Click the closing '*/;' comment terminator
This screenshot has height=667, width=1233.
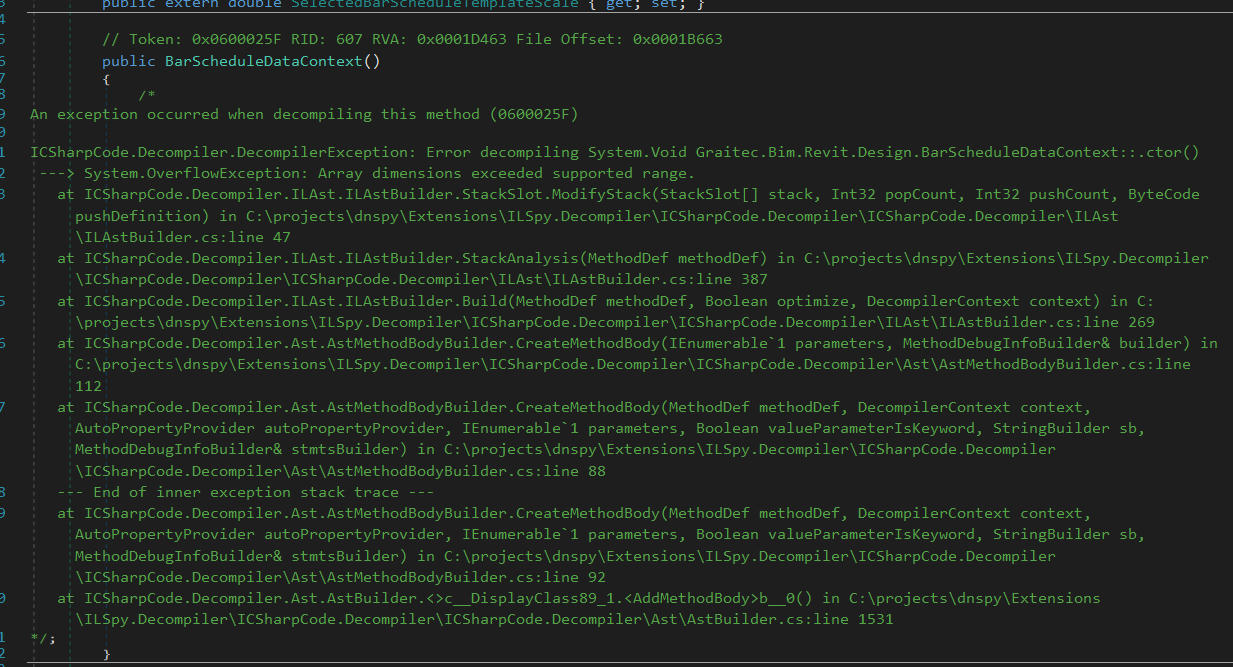pos(43,637)
